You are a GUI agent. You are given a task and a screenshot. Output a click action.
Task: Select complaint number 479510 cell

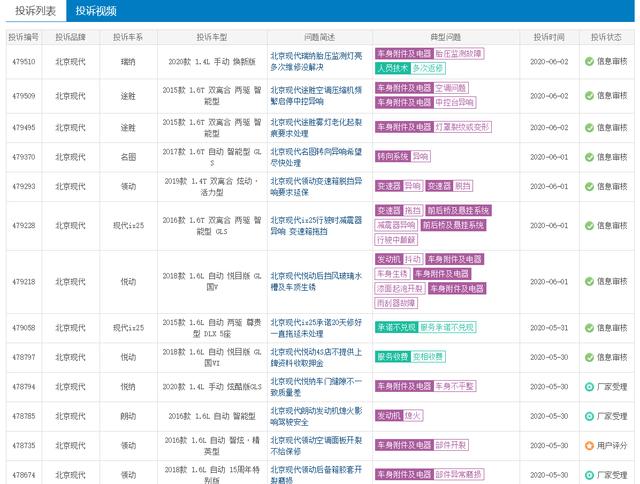24,62
